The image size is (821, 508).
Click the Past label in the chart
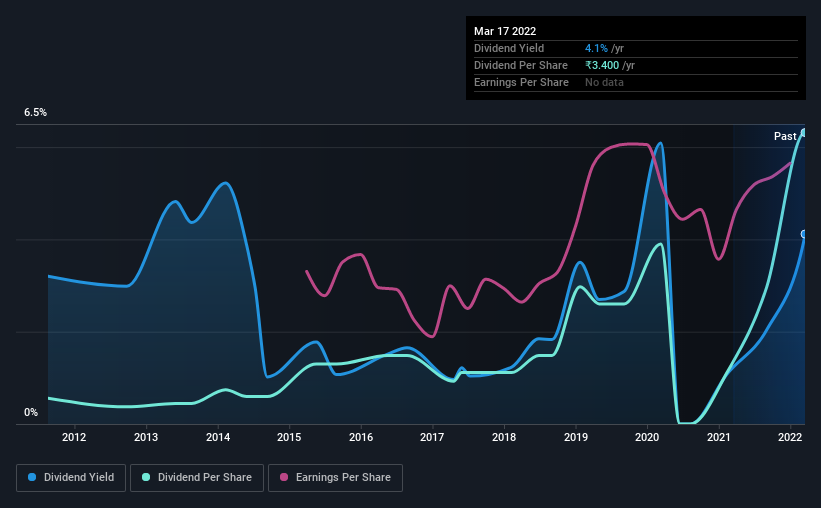(x=785, y=136)
